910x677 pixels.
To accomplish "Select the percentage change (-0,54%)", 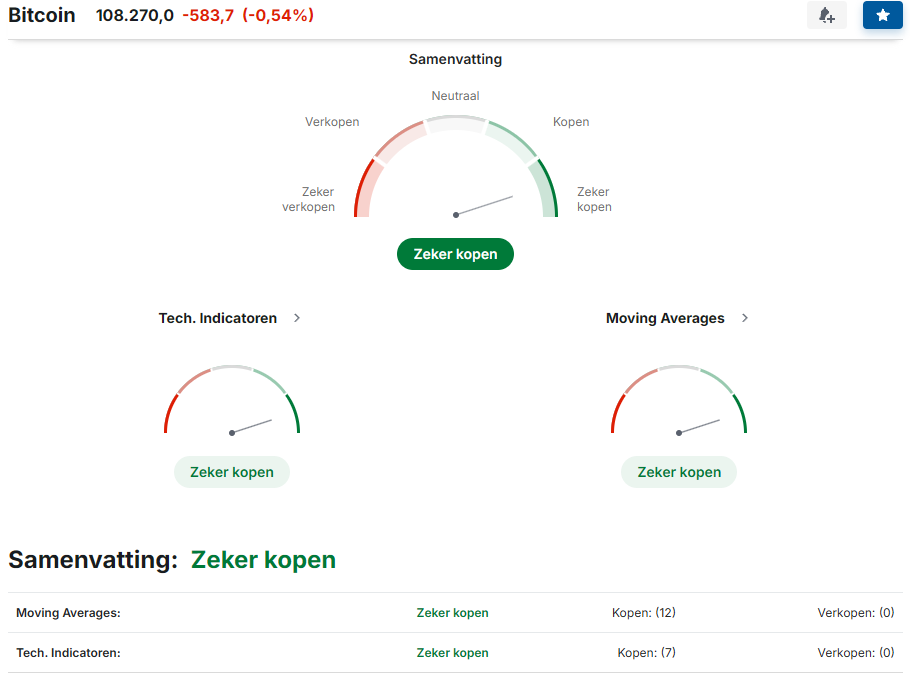I will [x=278, y=15].
